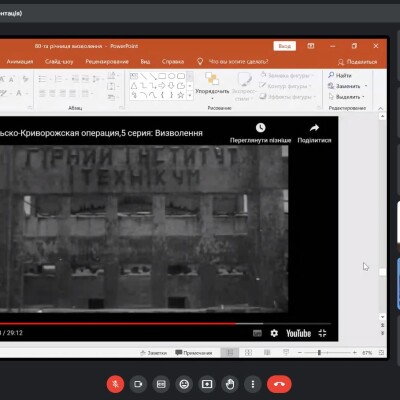Raise hand in the meeting
This screenshot has height=400, width=400.
click(230, 384)
